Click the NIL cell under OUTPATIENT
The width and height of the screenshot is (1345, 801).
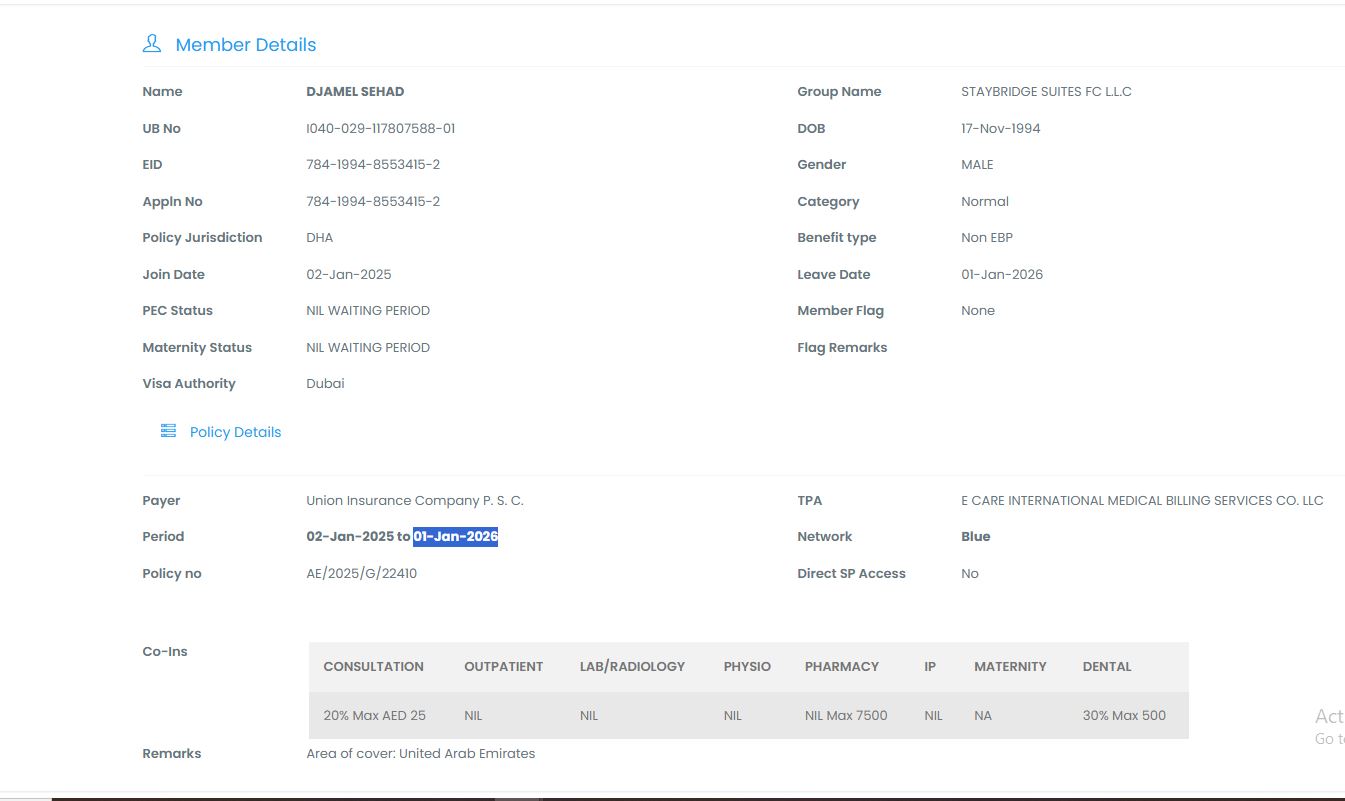(x=473, y=716)
